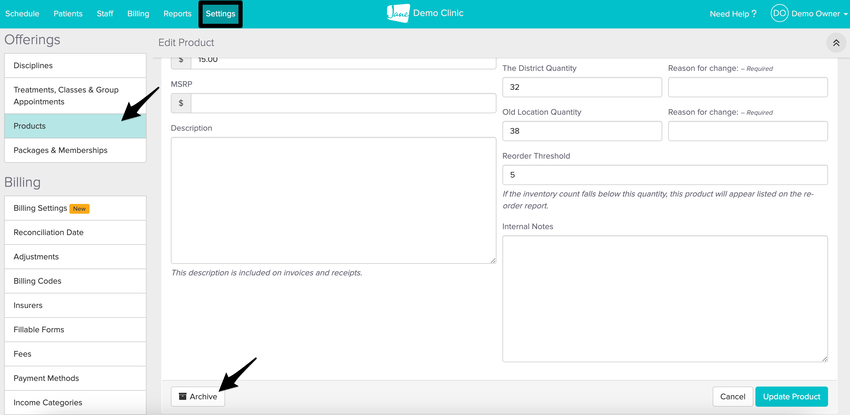Image resolution: width=850 pixels, height=415 pixels.
Task: Open Fillable Forms
Action: tap(75, 329)
